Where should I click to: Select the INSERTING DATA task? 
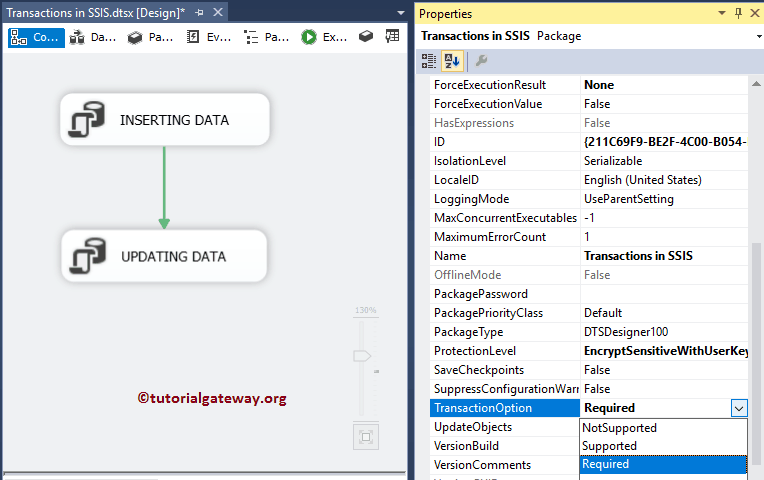165,119
